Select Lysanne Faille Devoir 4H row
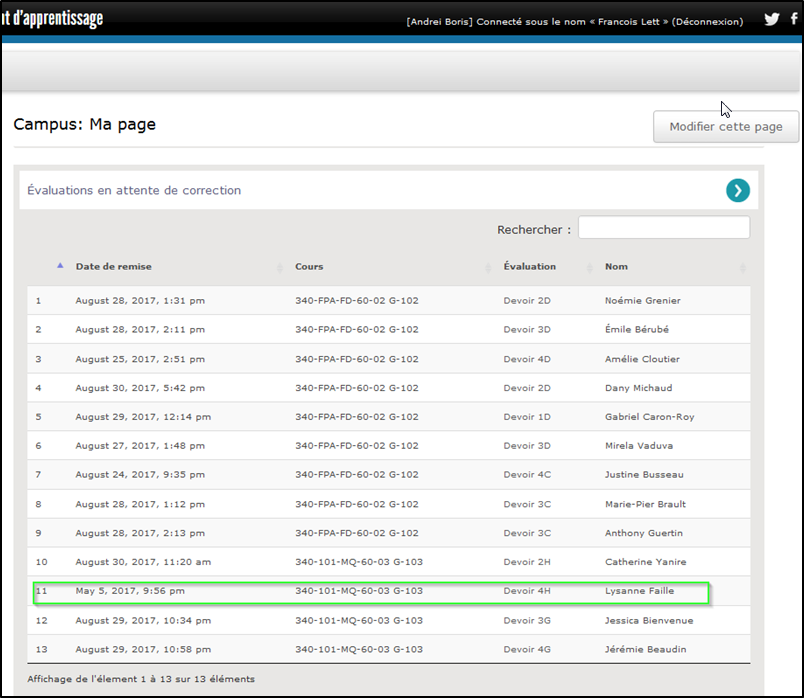 click(x=370, y=591)
